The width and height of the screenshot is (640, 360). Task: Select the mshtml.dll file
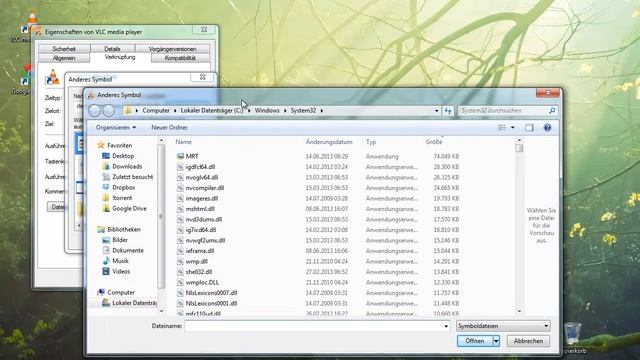200,209
